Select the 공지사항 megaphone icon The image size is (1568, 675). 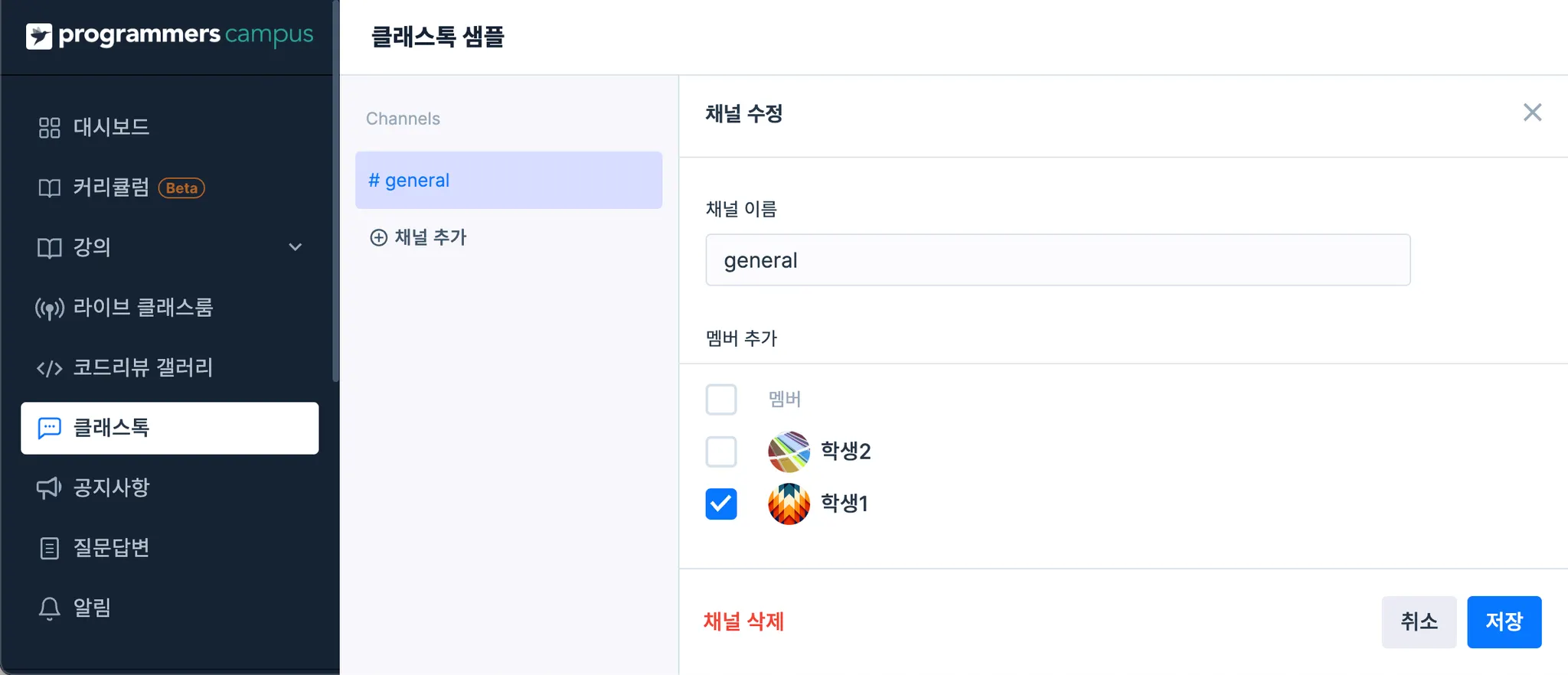pos(49,488)
